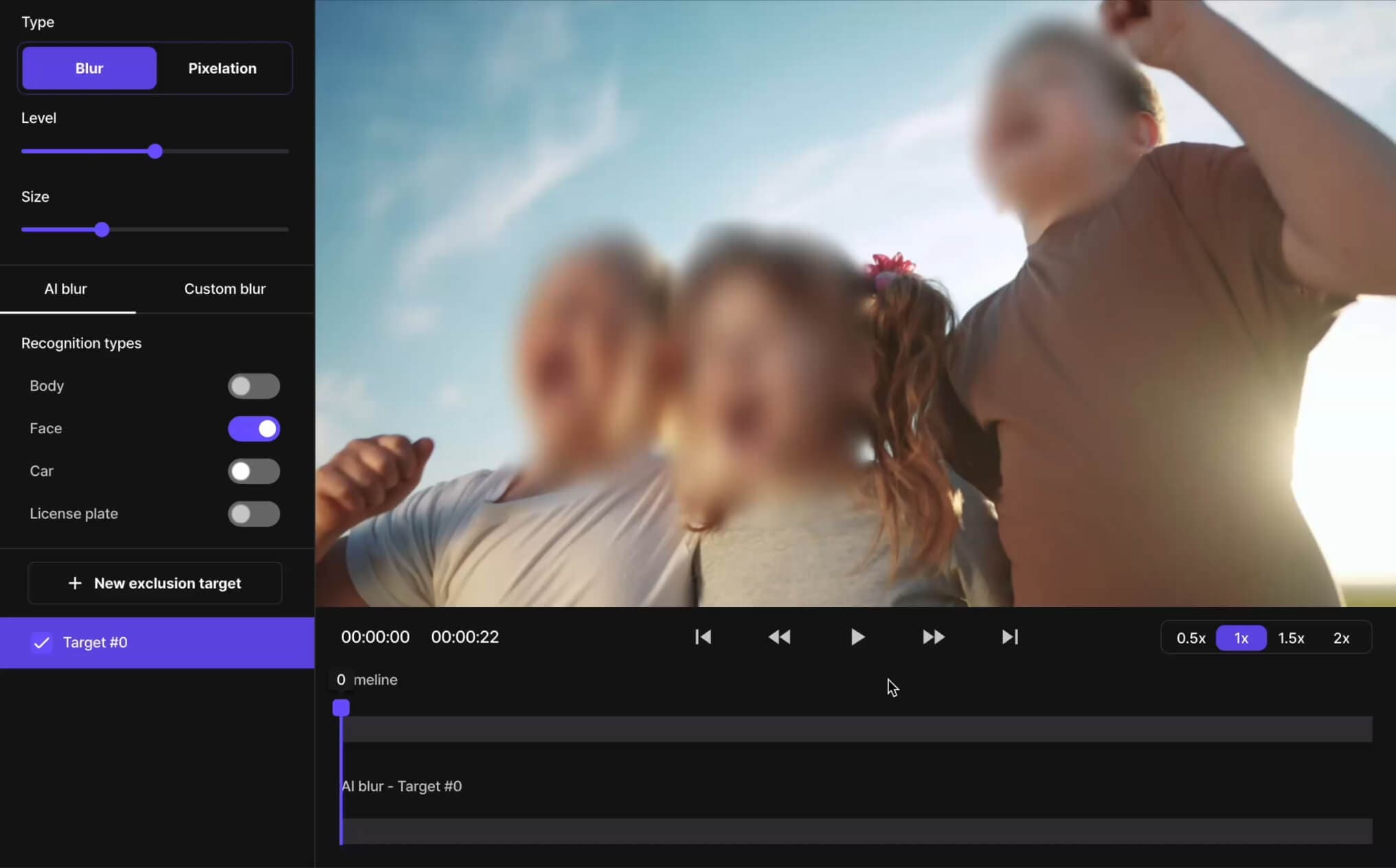Select Blur type button

(x=89, y=68)
